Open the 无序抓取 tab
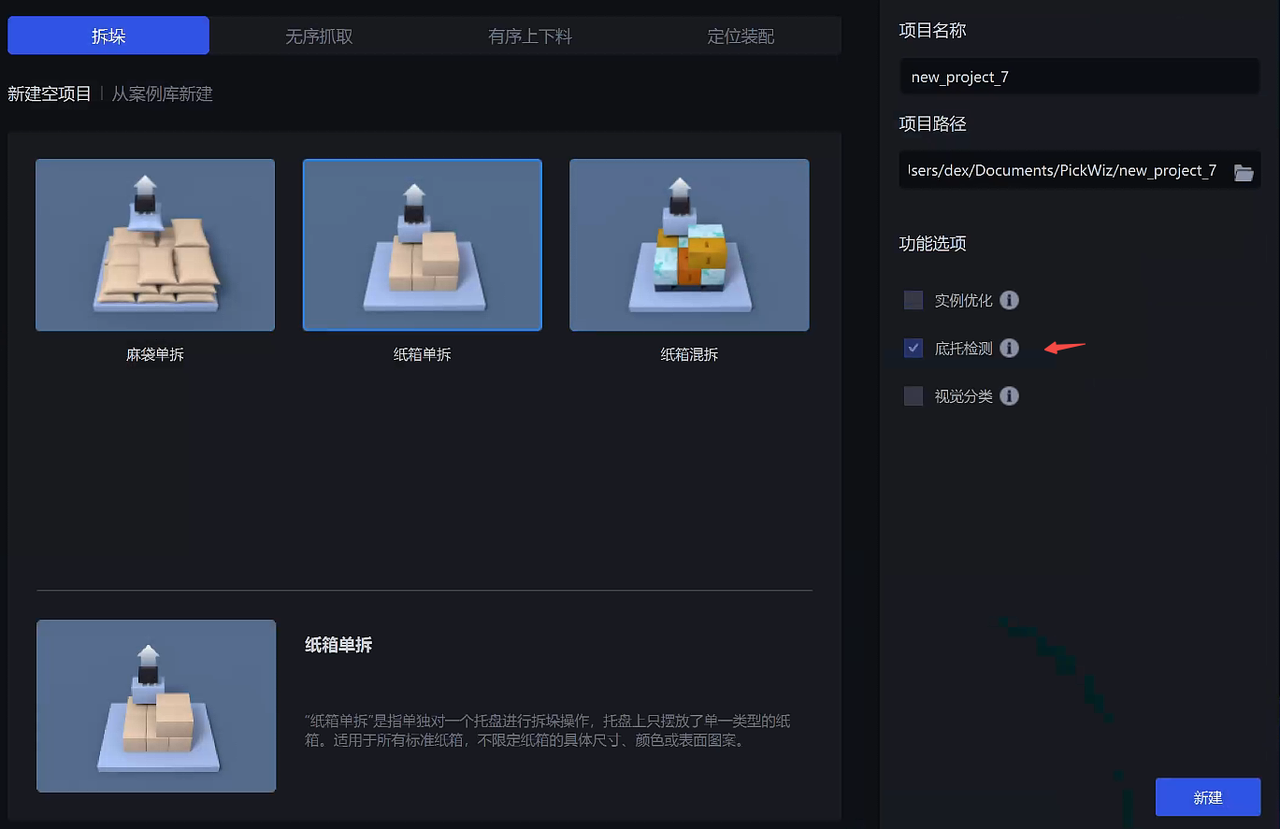The height and width of the screenshot is (829, 1280). 319,36
